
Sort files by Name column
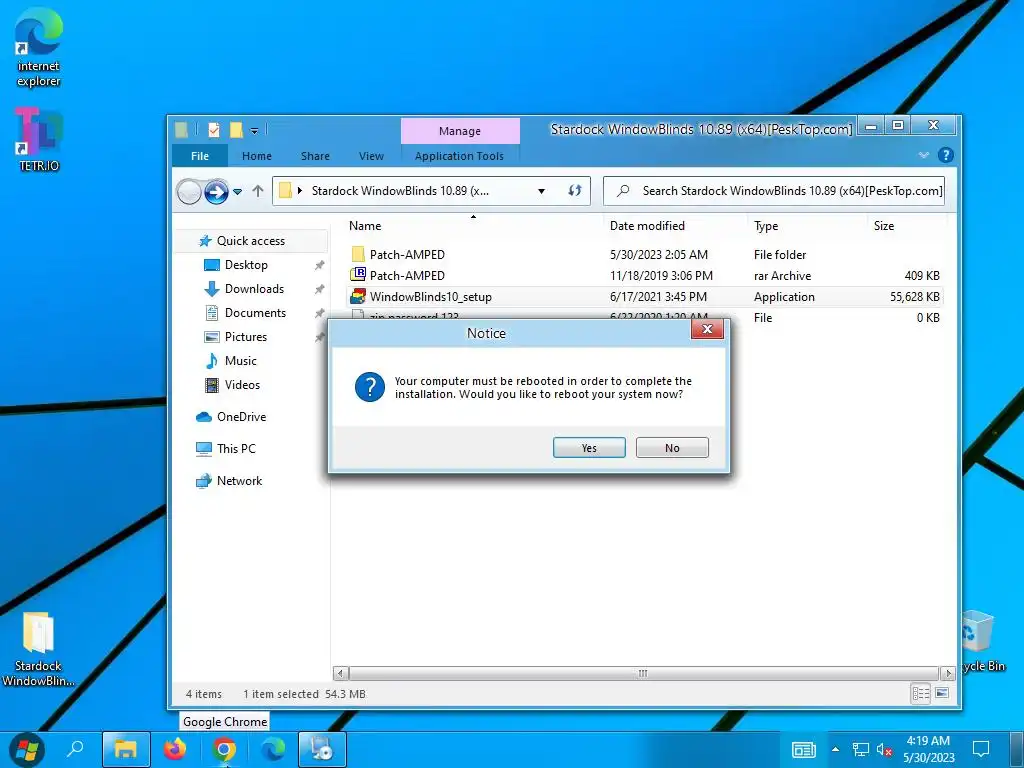tap(365, 226)
